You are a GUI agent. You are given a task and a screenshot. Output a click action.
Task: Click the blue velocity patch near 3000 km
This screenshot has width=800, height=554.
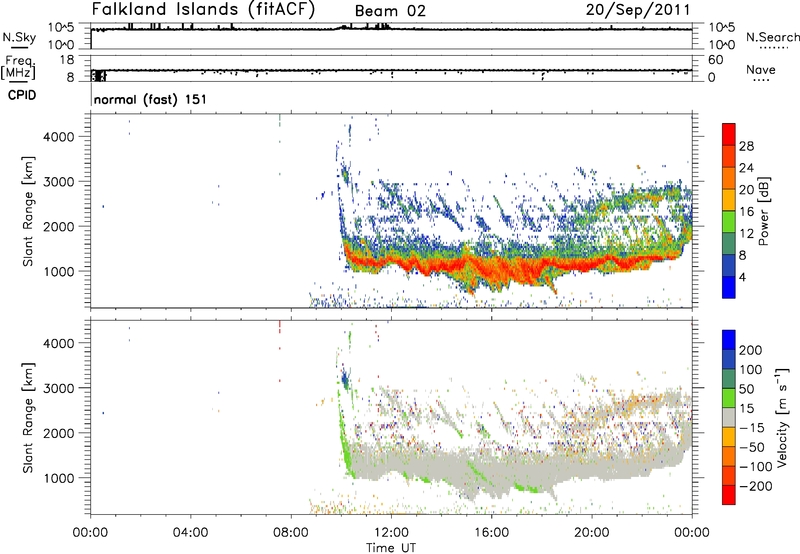(345, 379)
